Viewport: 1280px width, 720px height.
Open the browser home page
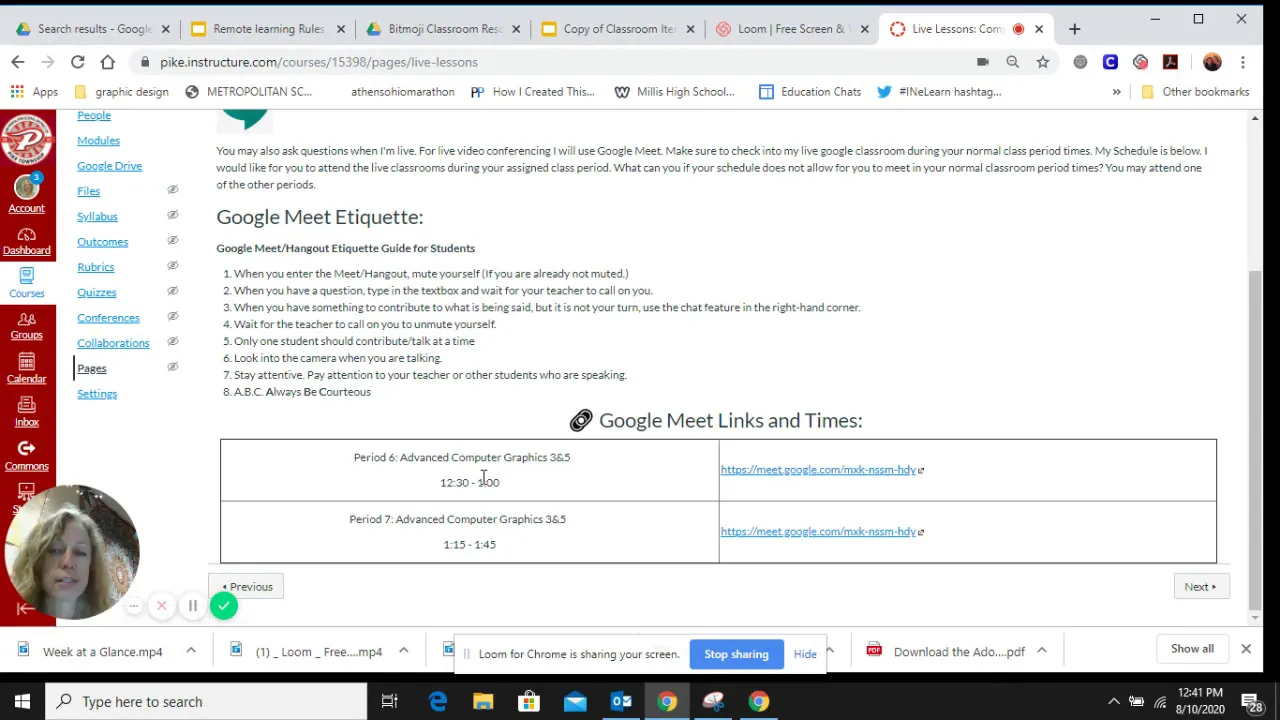point(107,62)
